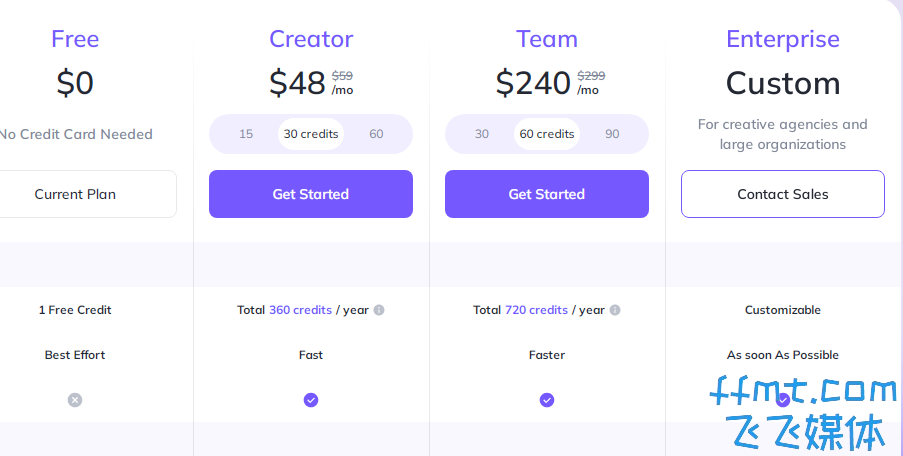Choose 90 credits in the Team selector

coord(612,134)
